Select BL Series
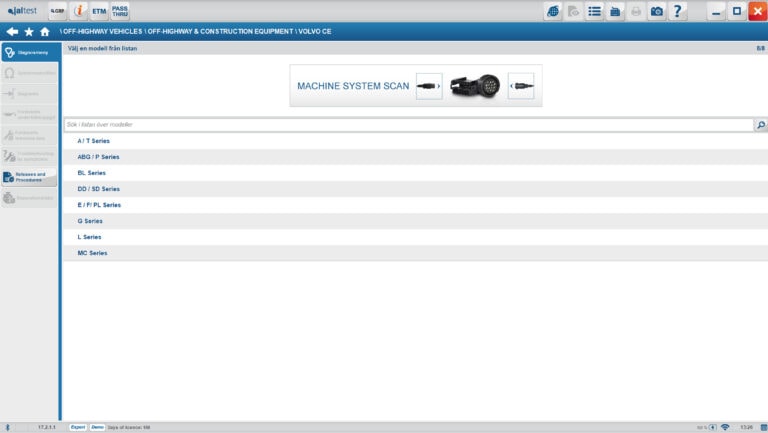This screenshot has height=433, width=768. tap(415, 173)
